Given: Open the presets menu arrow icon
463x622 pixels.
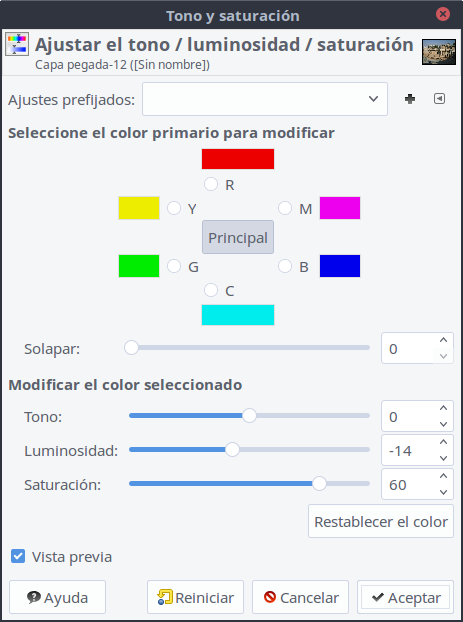Looking at the screenshot, I should tap(439, 99).
